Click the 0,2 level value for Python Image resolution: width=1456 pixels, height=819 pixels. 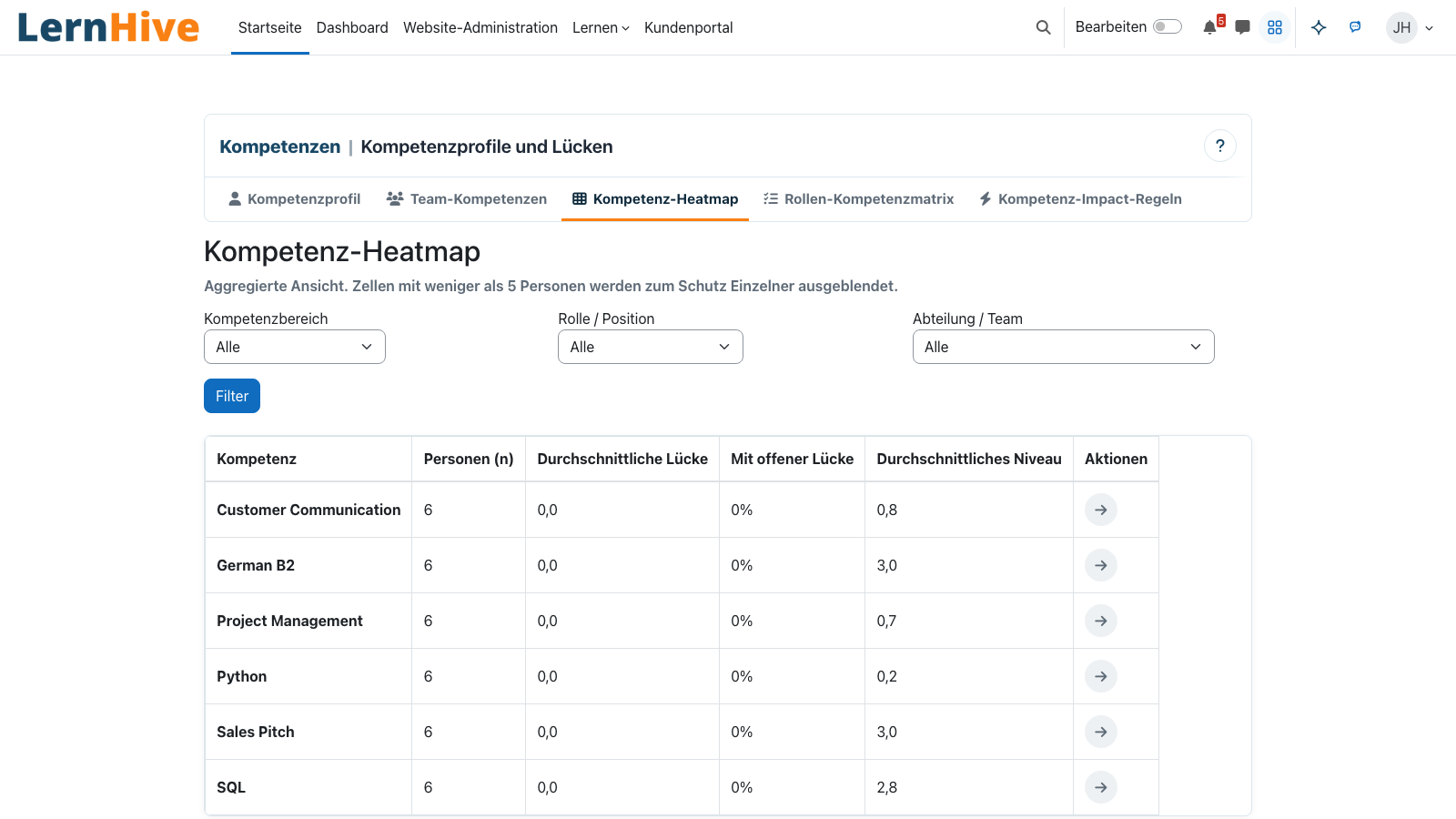tap(887, 676)
